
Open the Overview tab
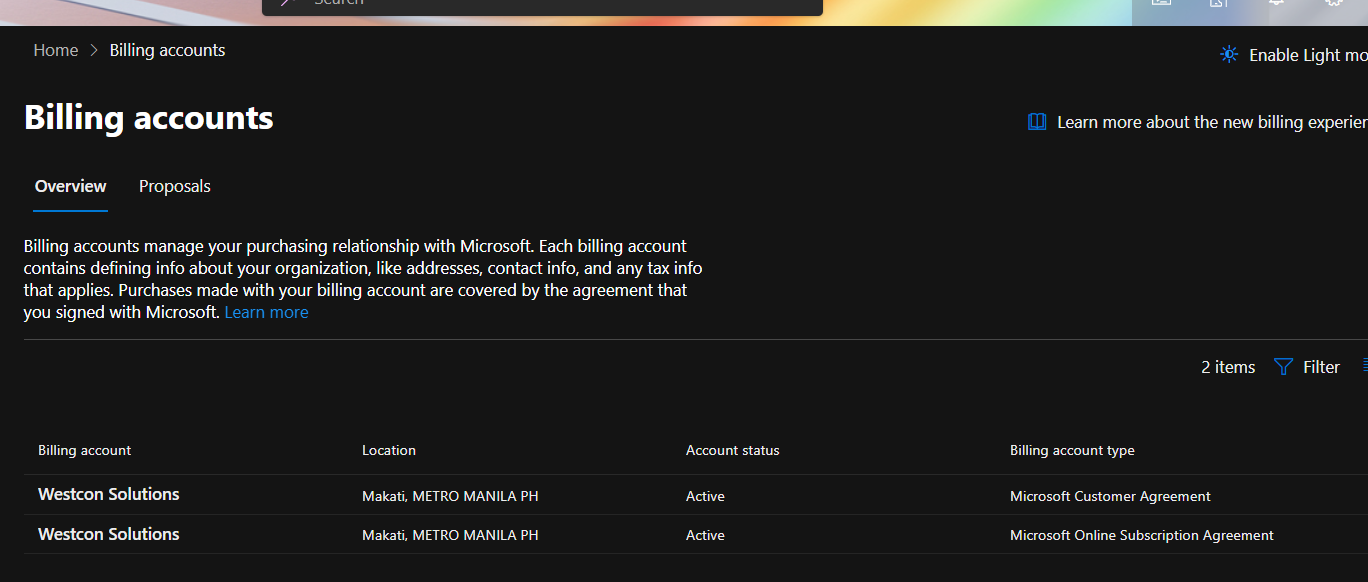(x=70, y=186)
